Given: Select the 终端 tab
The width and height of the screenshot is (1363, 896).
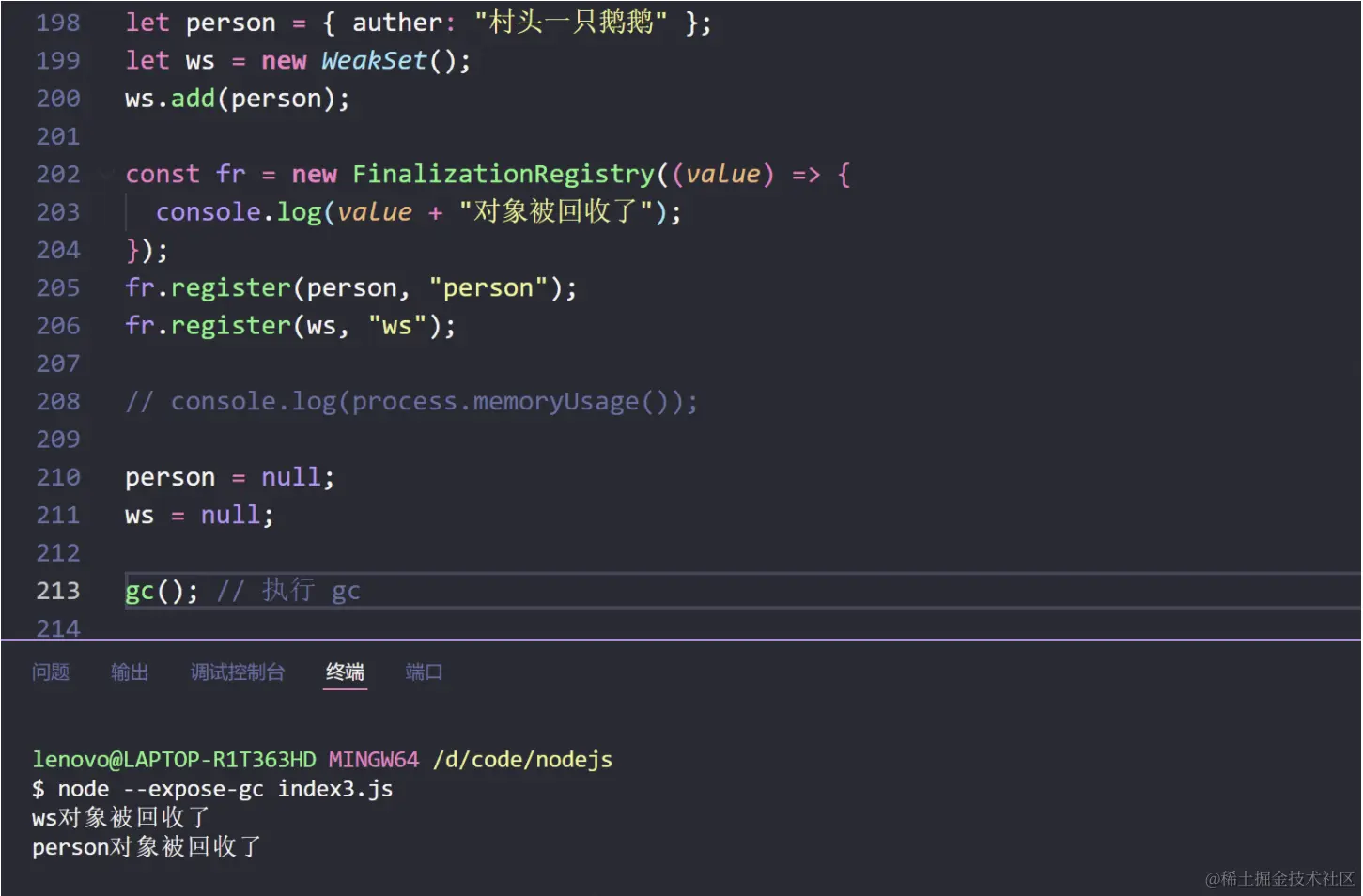Looking at the screenshot, I should coord(345,672).
